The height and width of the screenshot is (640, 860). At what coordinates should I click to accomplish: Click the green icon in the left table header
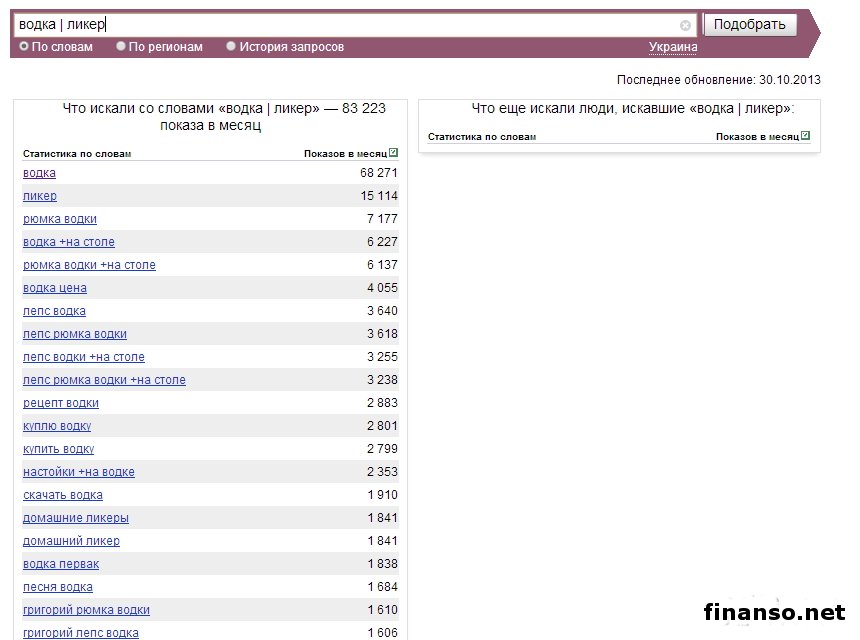pos(394,153)
